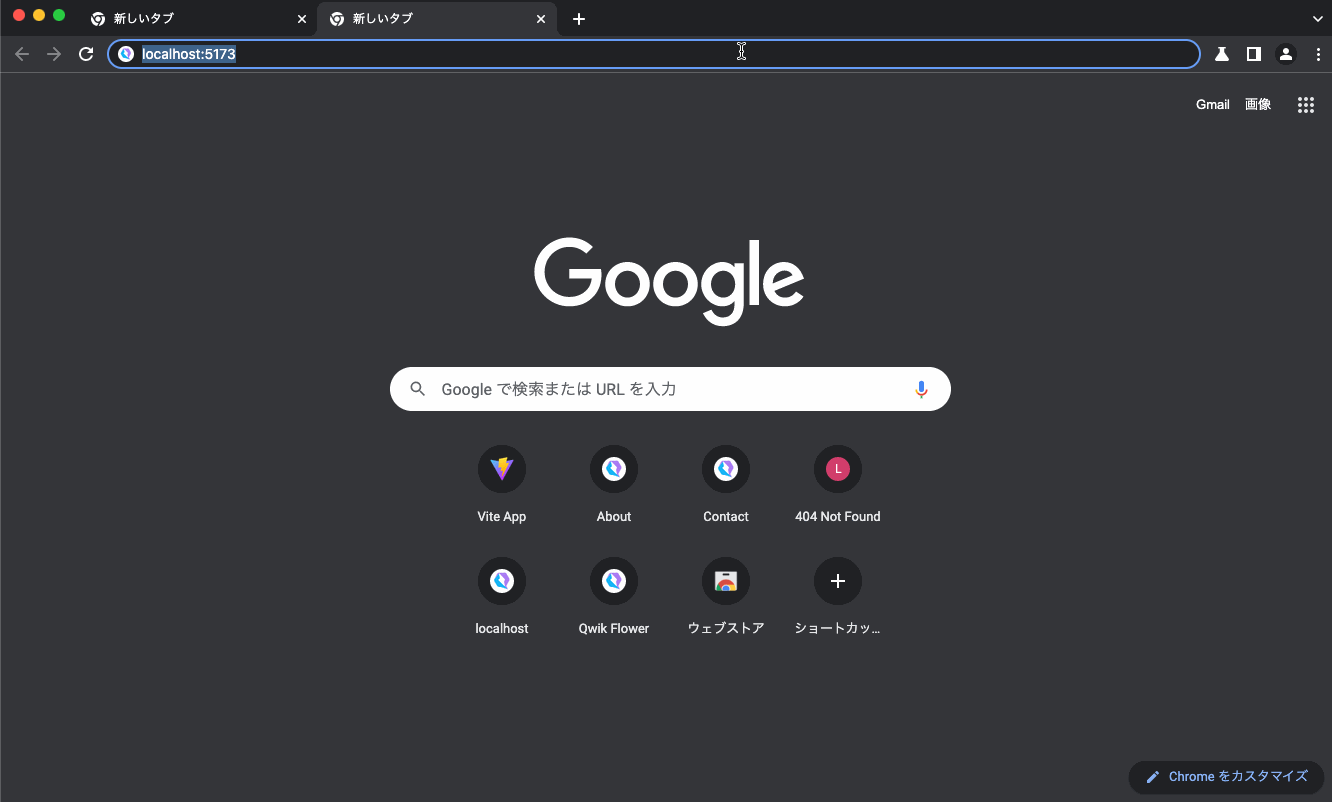This screenshot has height=802, width=1332.
Task: Open the Vite App shortcut
Action: [x=502, y=487]
